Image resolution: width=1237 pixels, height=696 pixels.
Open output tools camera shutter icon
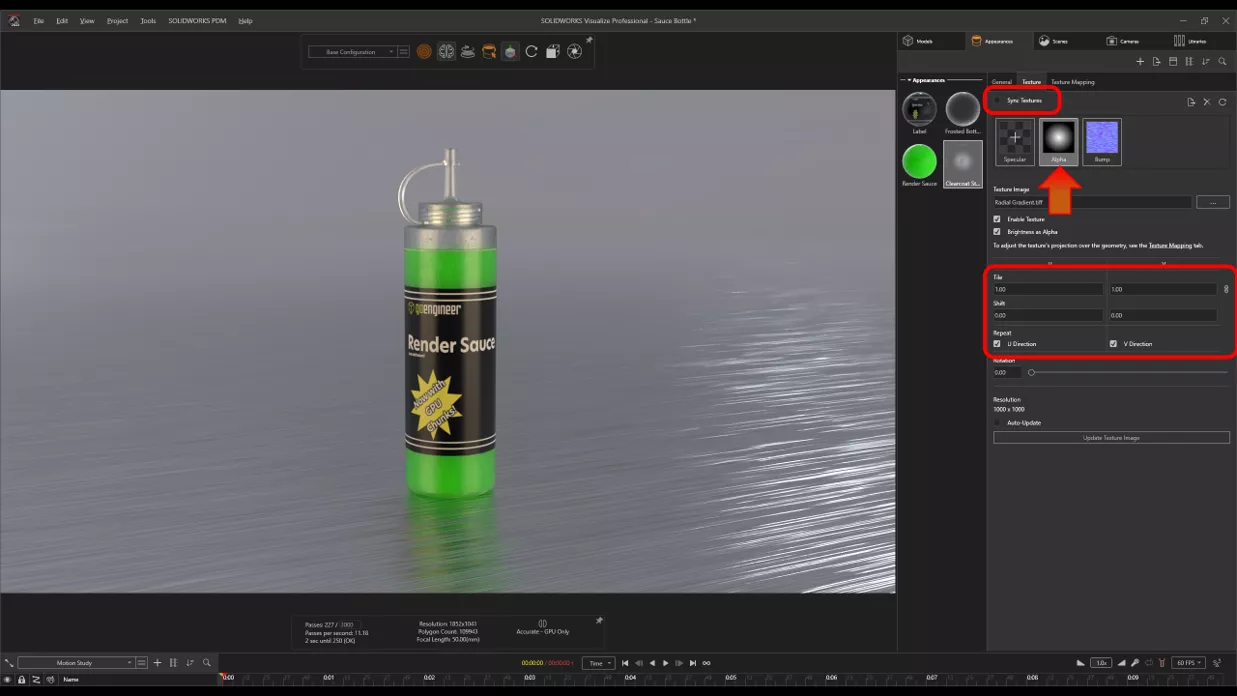[575, 52]
